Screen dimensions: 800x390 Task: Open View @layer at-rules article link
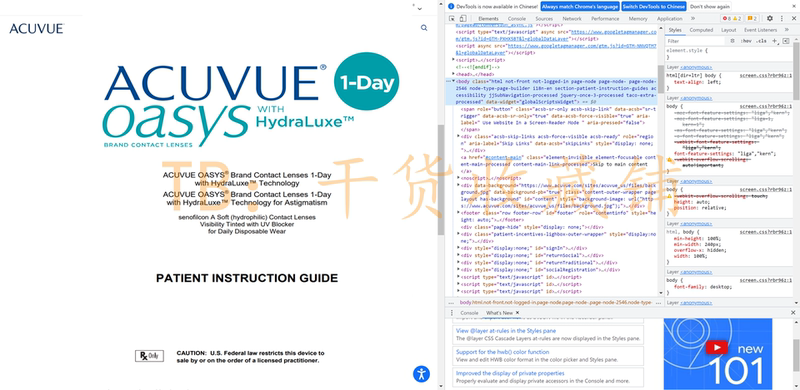pos(505,331)
